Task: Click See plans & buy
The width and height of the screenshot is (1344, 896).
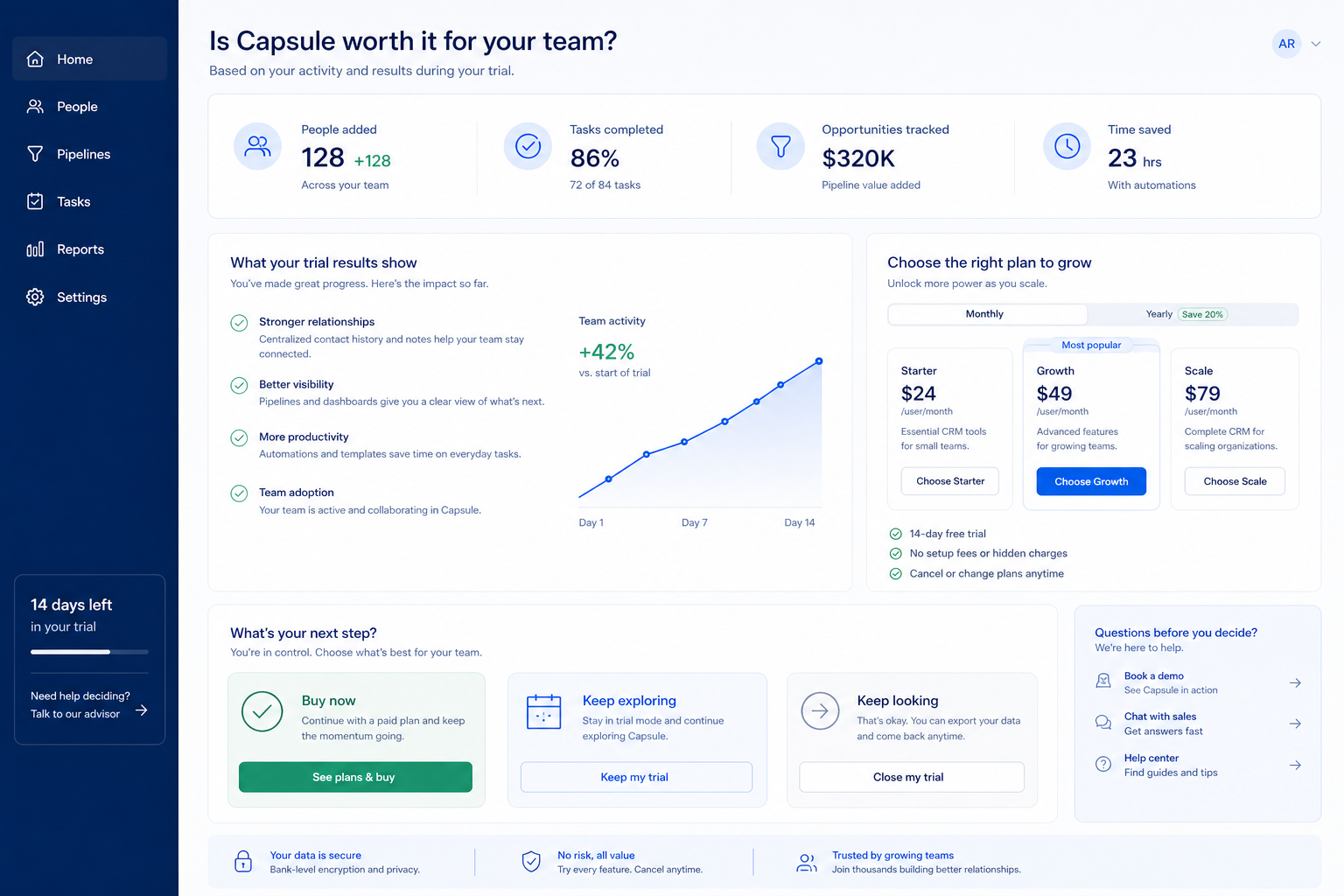Action: tap(355, 777)
